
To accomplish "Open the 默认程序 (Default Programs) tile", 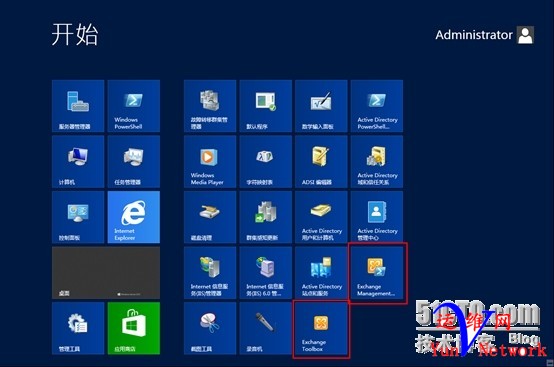I will (x=266, y=106).
